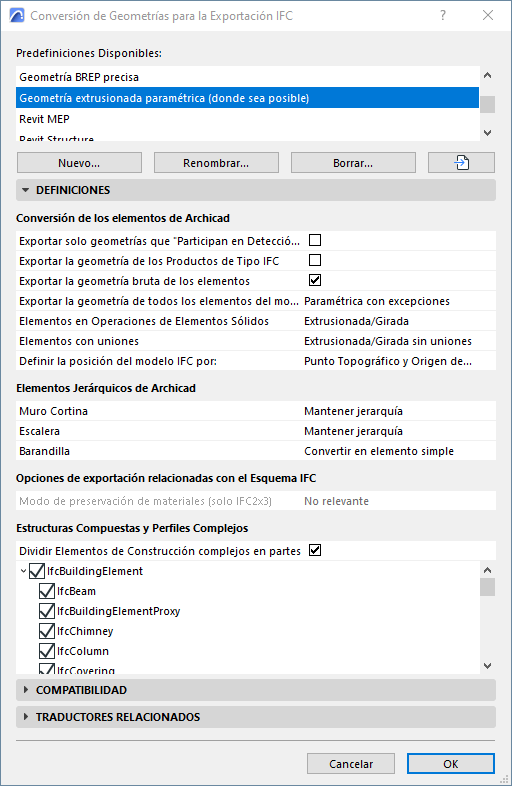This screenshot has width=512, height=786.
Task: Select the IfcBuildingElement tree label
Action: point(95,571)
